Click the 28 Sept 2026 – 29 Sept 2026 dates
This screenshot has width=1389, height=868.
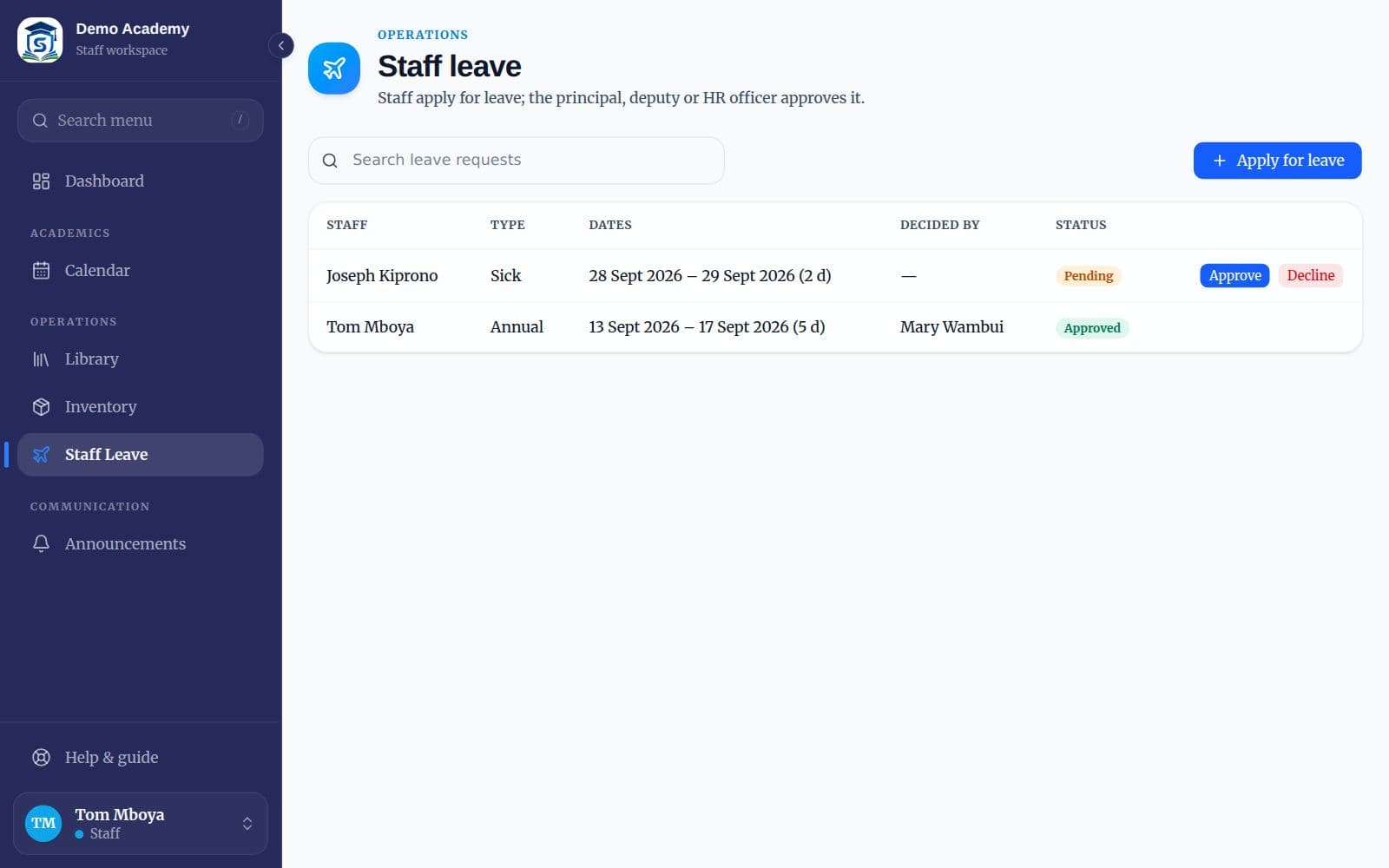point(709,276)
